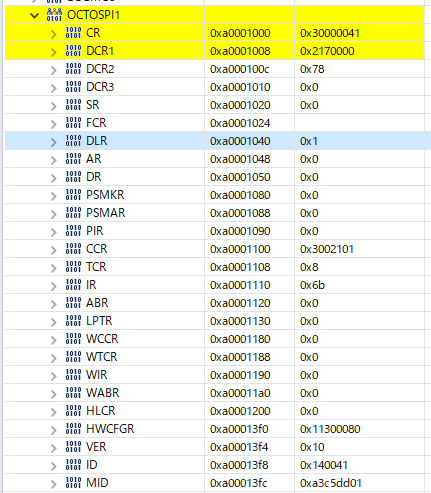Collapse the OCTOSPI1 peripheral node
This screenshot has width=431, height=493.
34,15
